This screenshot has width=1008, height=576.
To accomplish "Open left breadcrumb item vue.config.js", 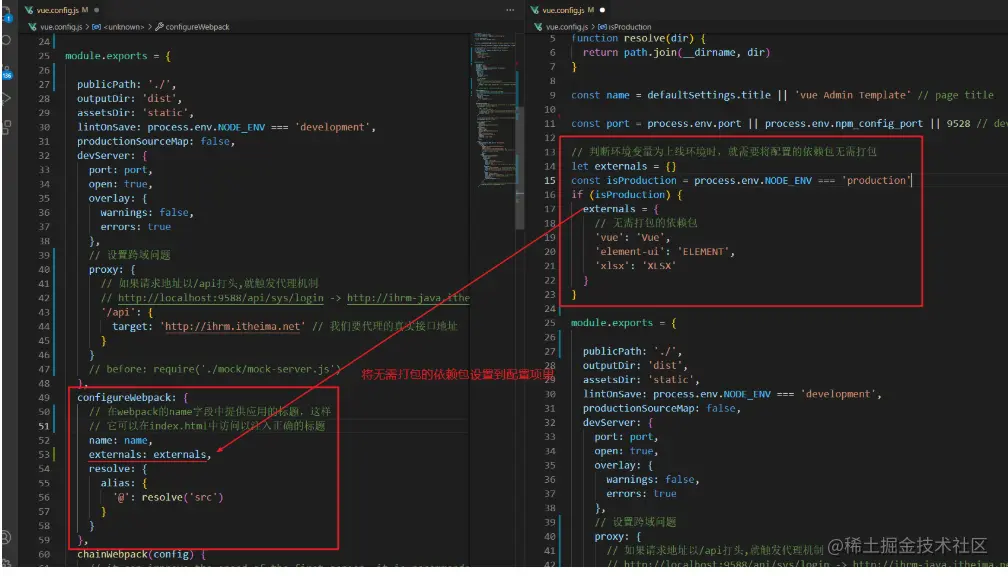I will [60, 27].
